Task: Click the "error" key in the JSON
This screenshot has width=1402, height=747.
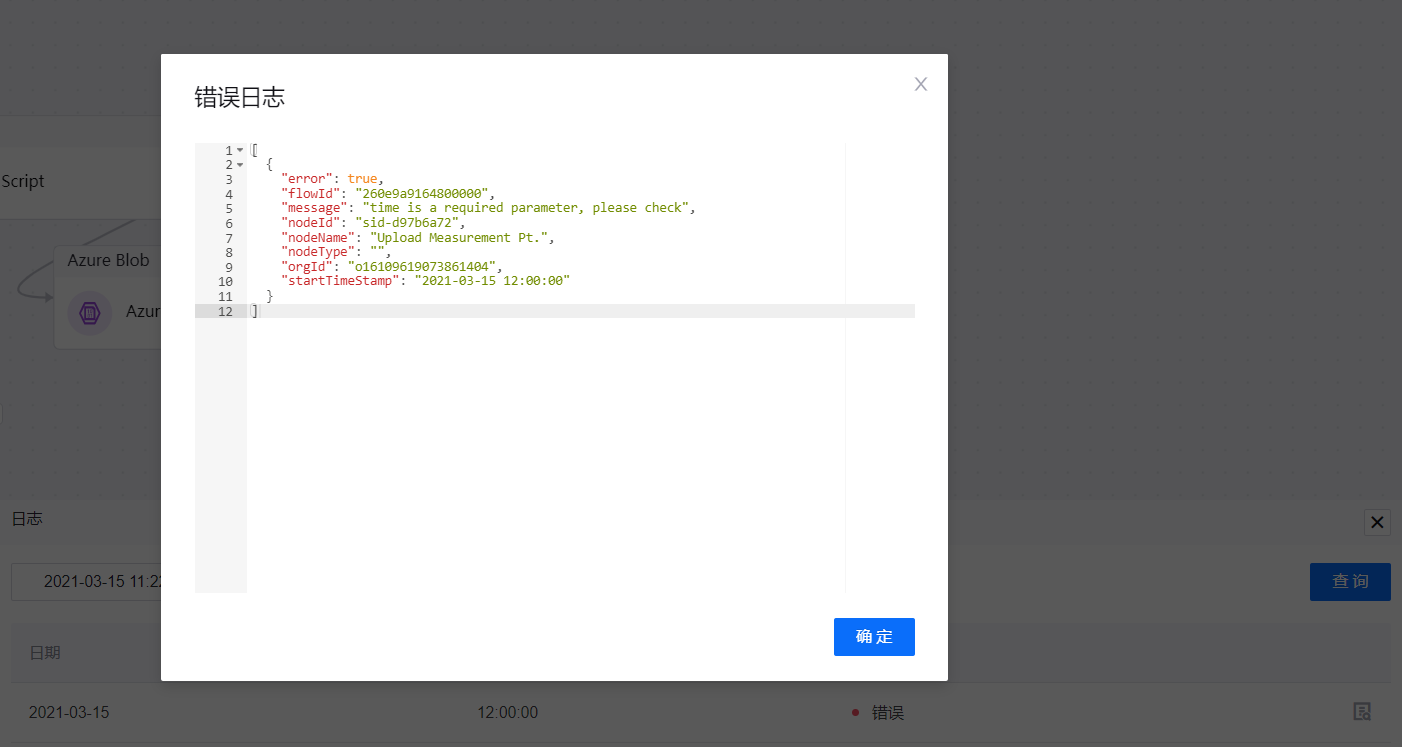Action: coord(307,179)
